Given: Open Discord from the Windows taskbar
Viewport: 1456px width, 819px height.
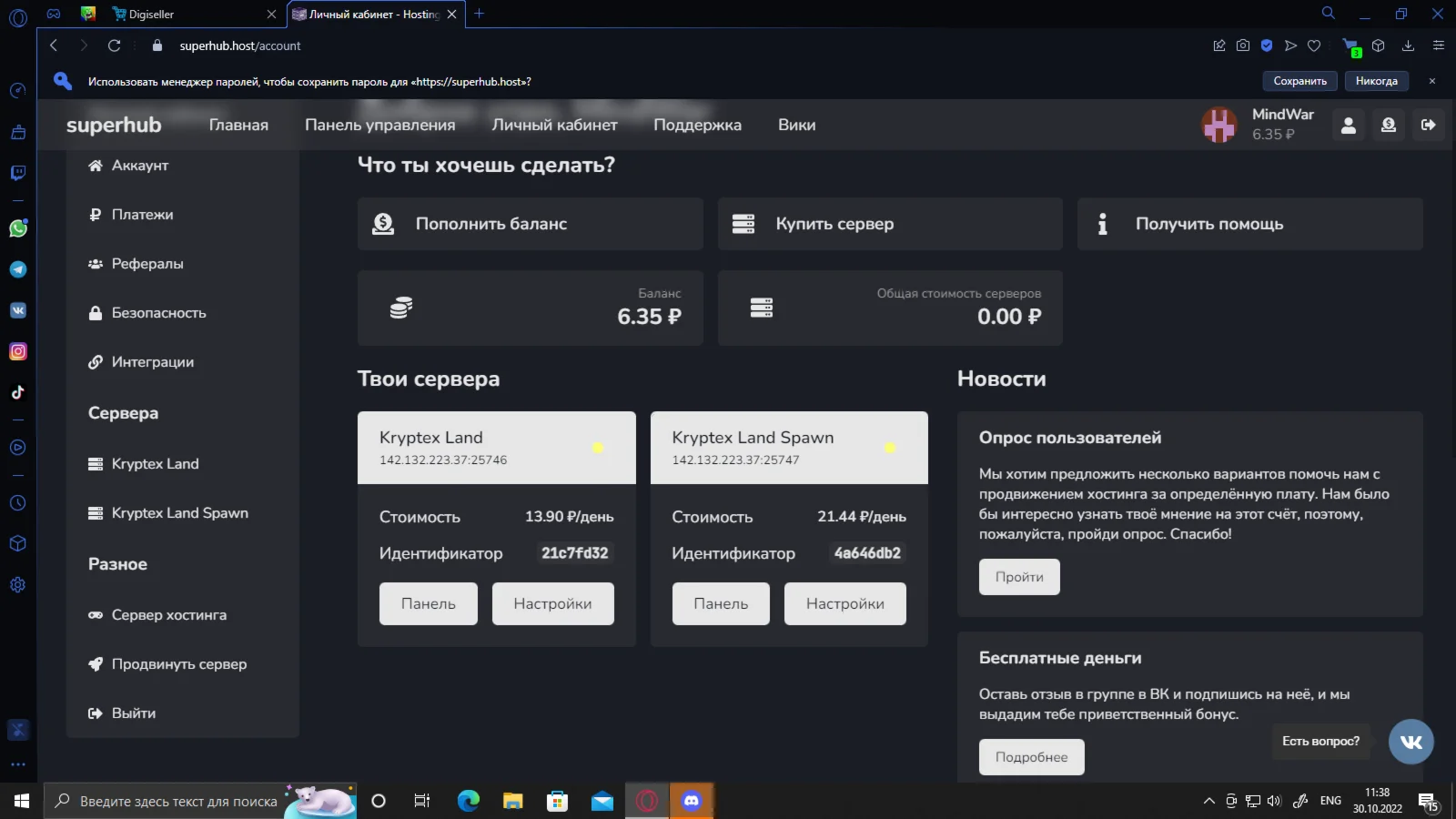Looking at the screenshot, I should (693, 801).
